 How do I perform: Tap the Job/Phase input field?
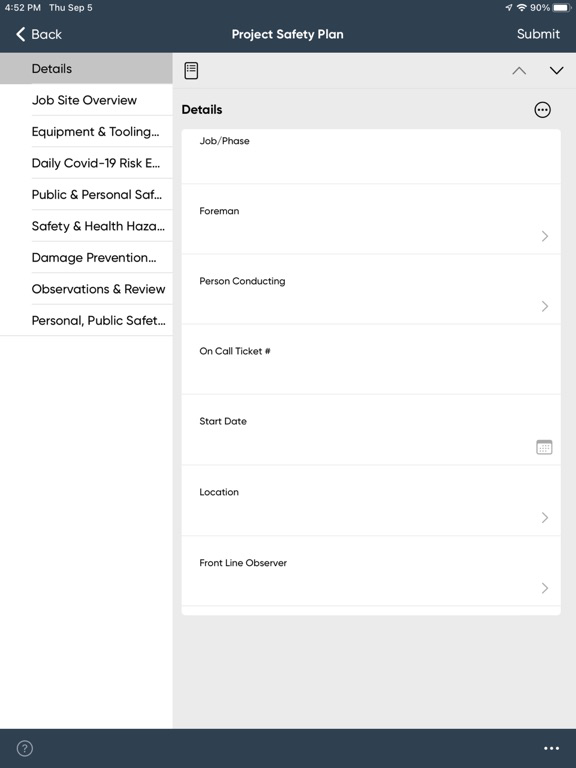tap(371, 157)
